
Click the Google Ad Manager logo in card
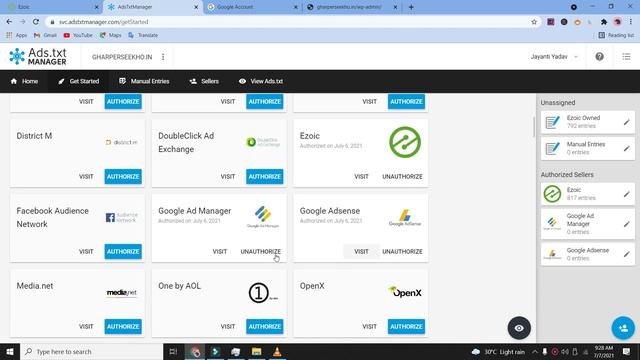click(263, 217)
